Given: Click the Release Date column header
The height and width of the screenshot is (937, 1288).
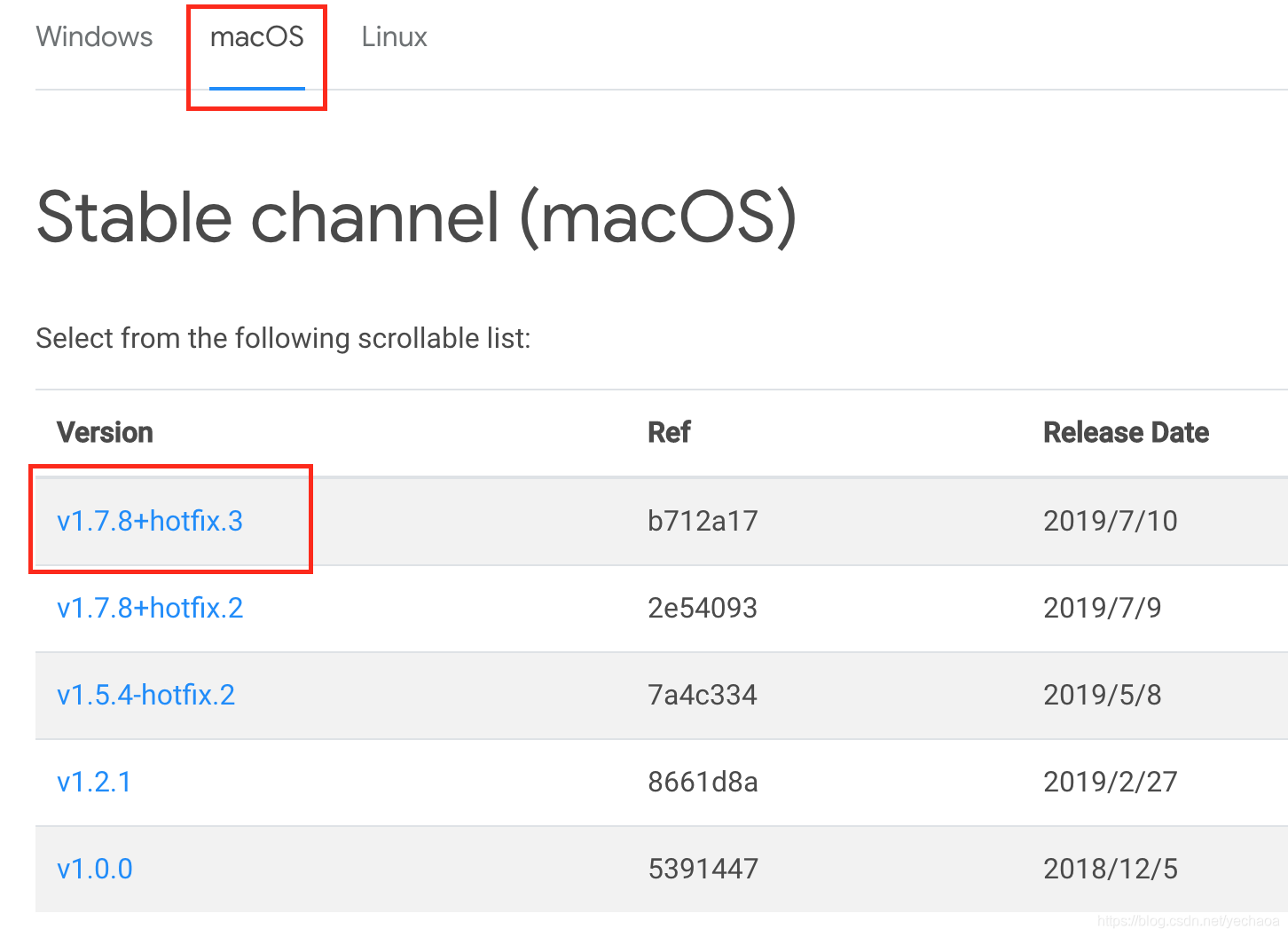Looking at the screenshot, I should 1126,432.
